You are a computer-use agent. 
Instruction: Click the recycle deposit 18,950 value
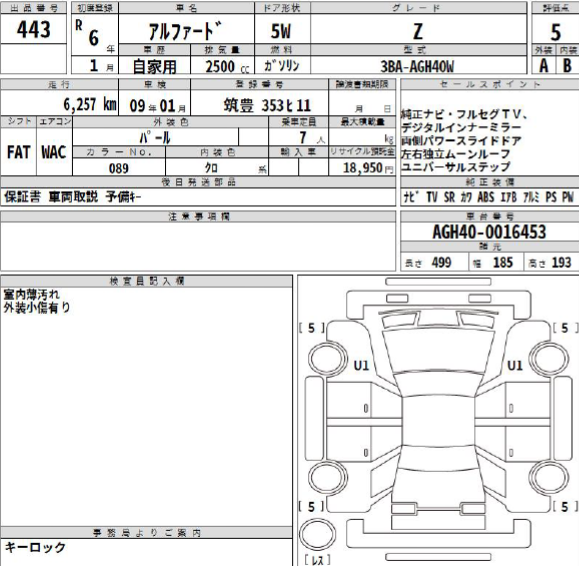[x=362, y=167]
